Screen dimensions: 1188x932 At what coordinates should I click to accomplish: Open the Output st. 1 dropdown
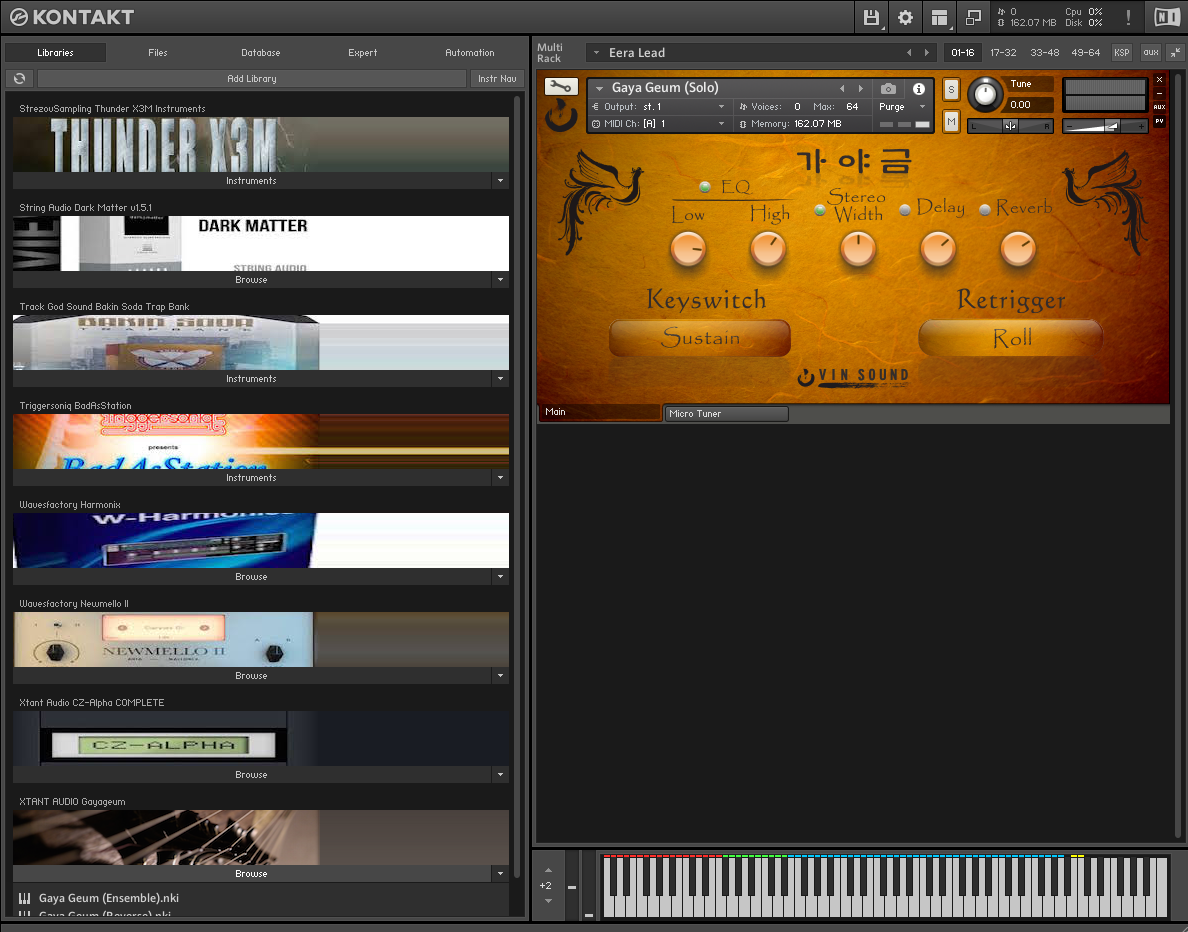[658, 107]
